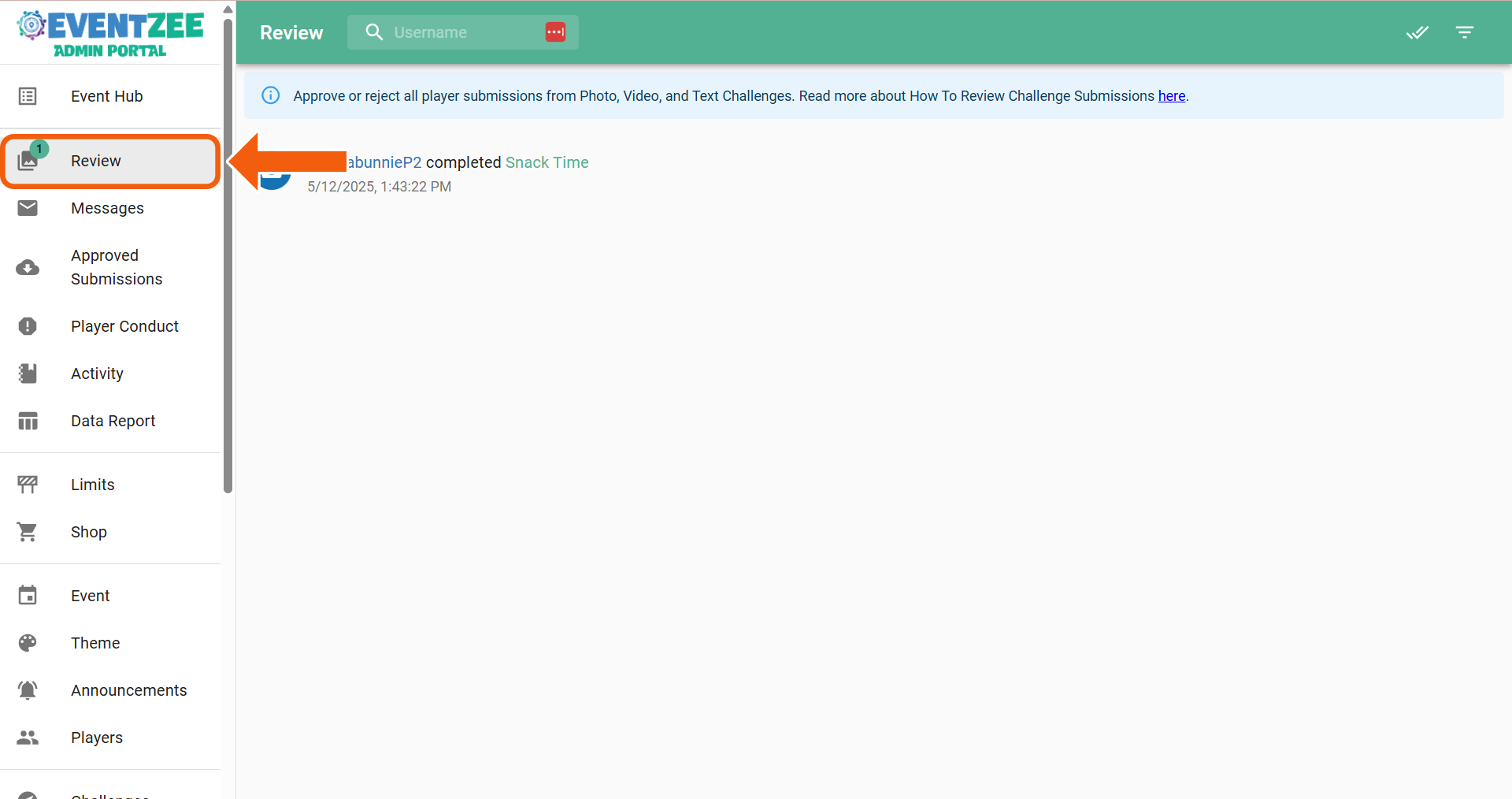Open the Activity page

(x=110, y=373)
